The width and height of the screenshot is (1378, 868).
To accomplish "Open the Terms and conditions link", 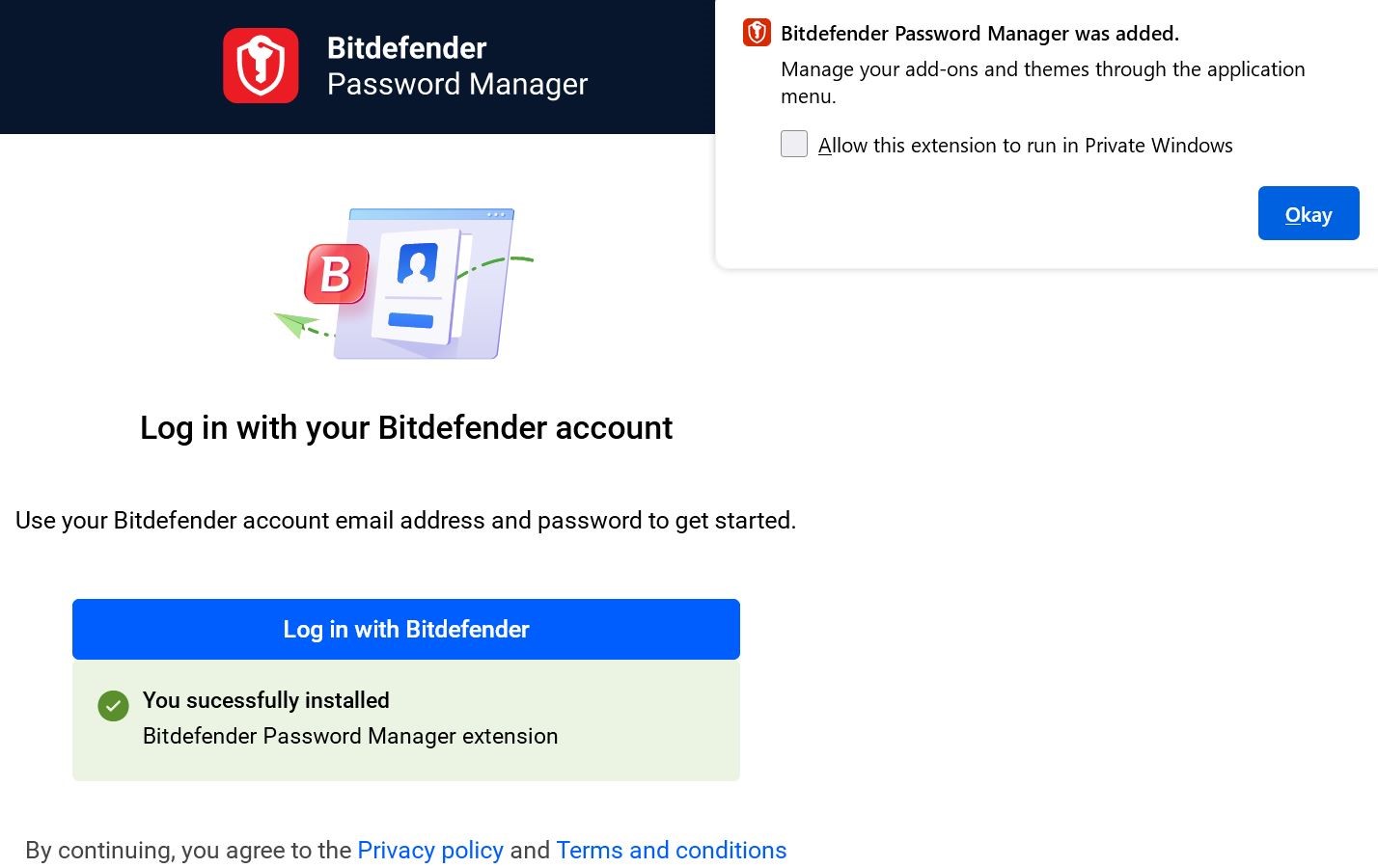I will click(x=672, y=850).
